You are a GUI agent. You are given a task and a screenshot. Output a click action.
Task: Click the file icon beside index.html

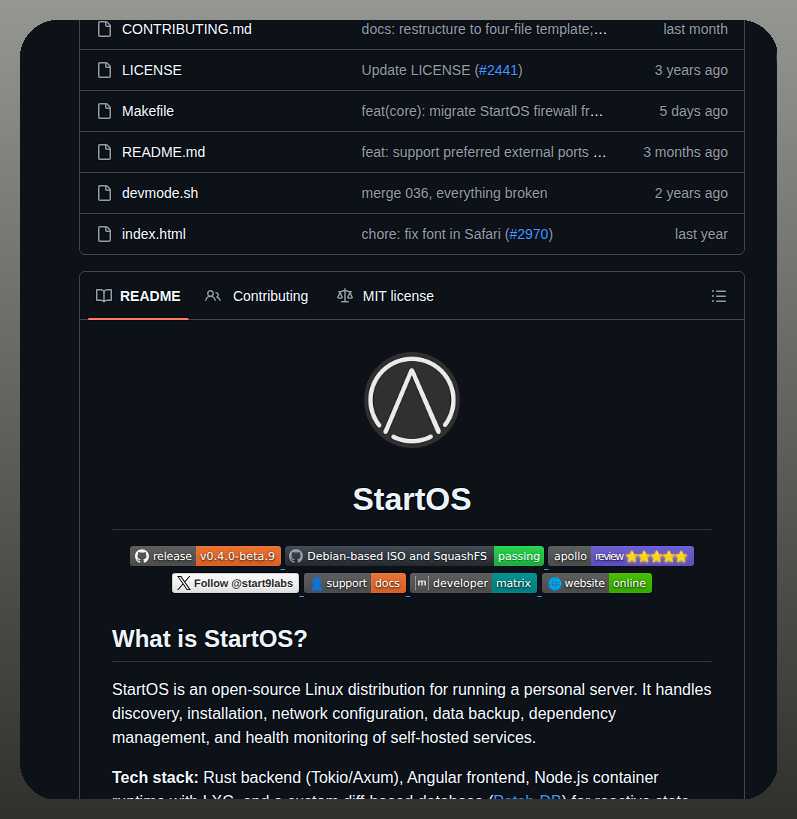(x=104, y=234)
